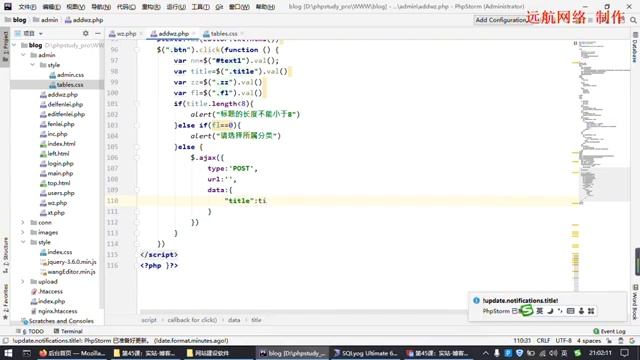
Task: Click the 4 spaces indent indicator
Action: (x=589, y=340)
